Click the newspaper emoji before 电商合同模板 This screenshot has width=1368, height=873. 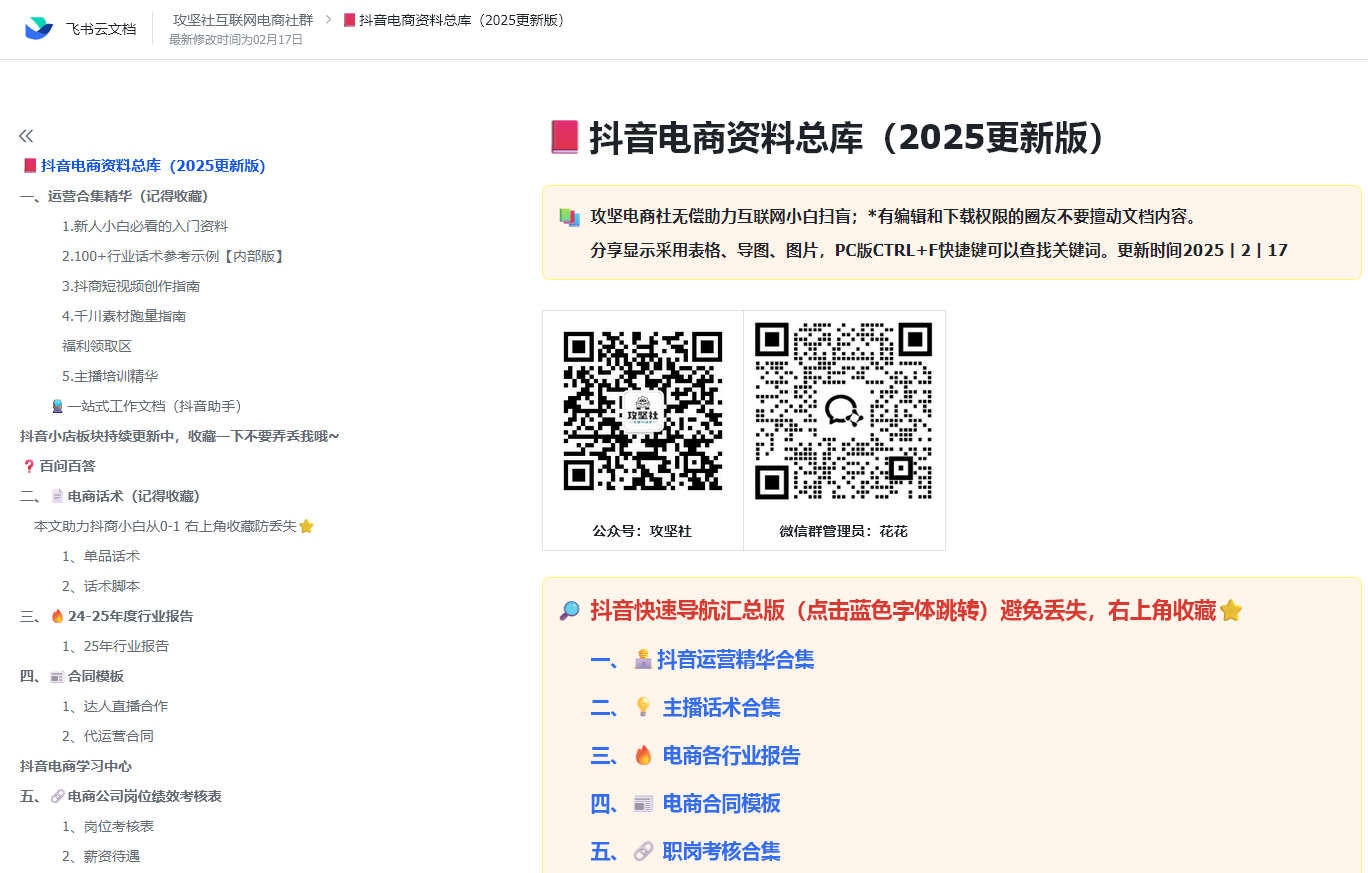click(643, 804)
